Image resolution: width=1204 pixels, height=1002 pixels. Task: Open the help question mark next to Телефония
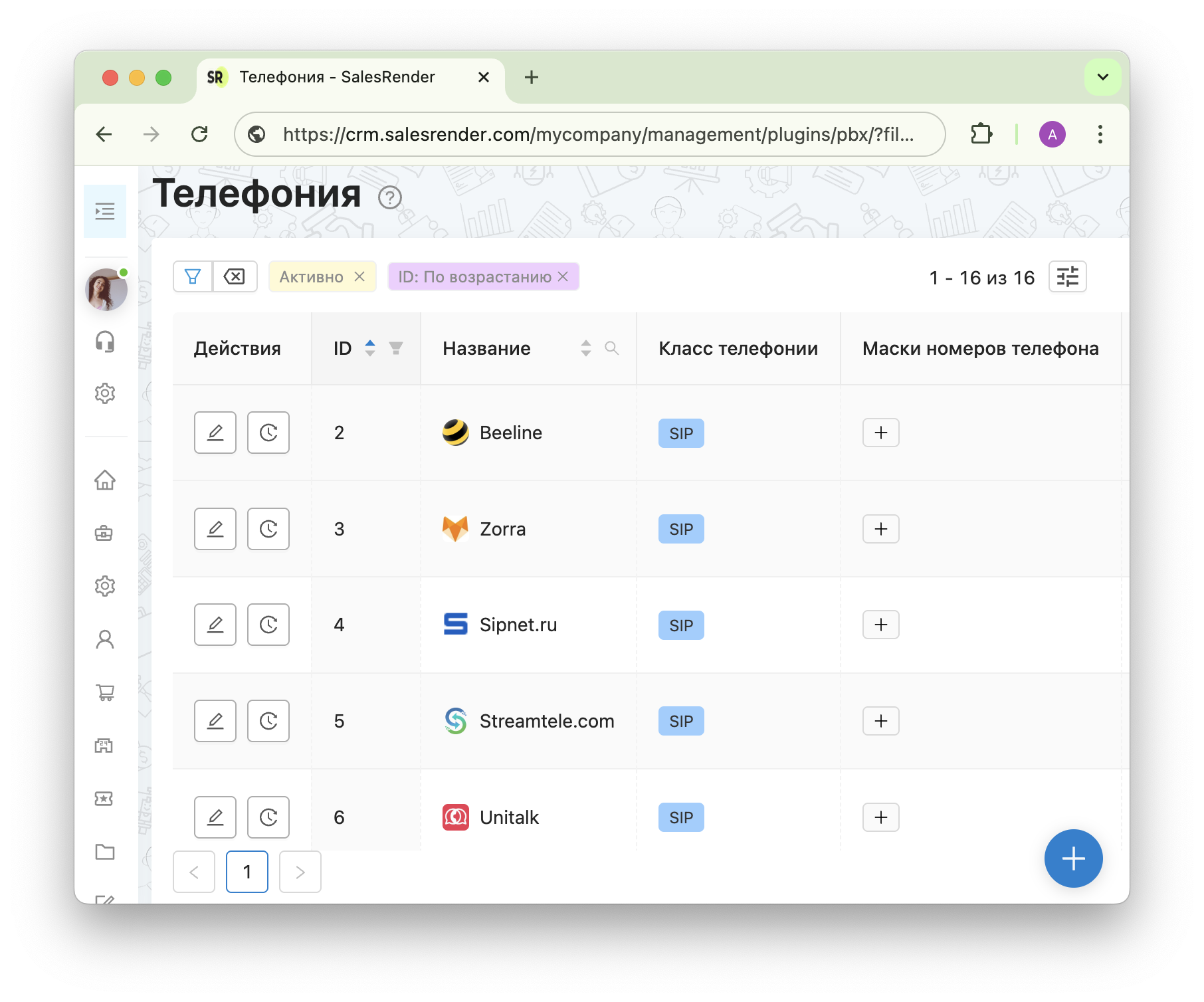pyautogui.click(x=390, y=197)
